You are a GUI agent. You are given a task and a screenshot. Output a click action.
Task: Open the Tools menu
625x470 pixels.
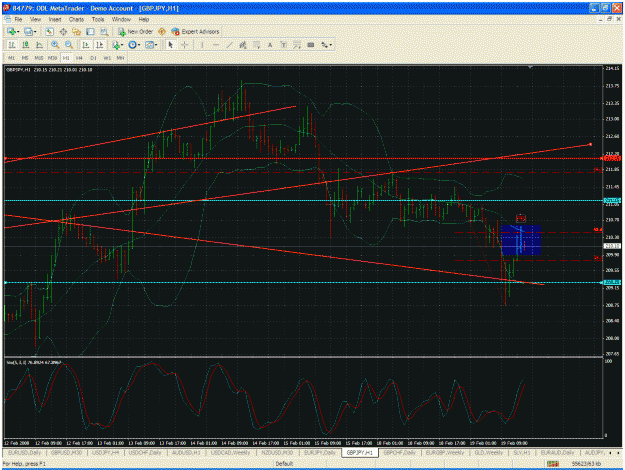coord(98,19)
